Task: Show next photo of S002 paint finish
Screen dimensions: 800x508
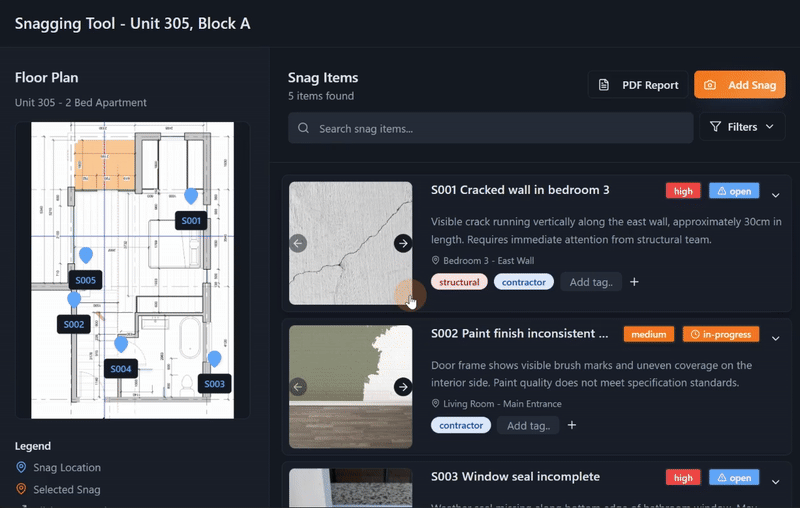Action: 403,387
